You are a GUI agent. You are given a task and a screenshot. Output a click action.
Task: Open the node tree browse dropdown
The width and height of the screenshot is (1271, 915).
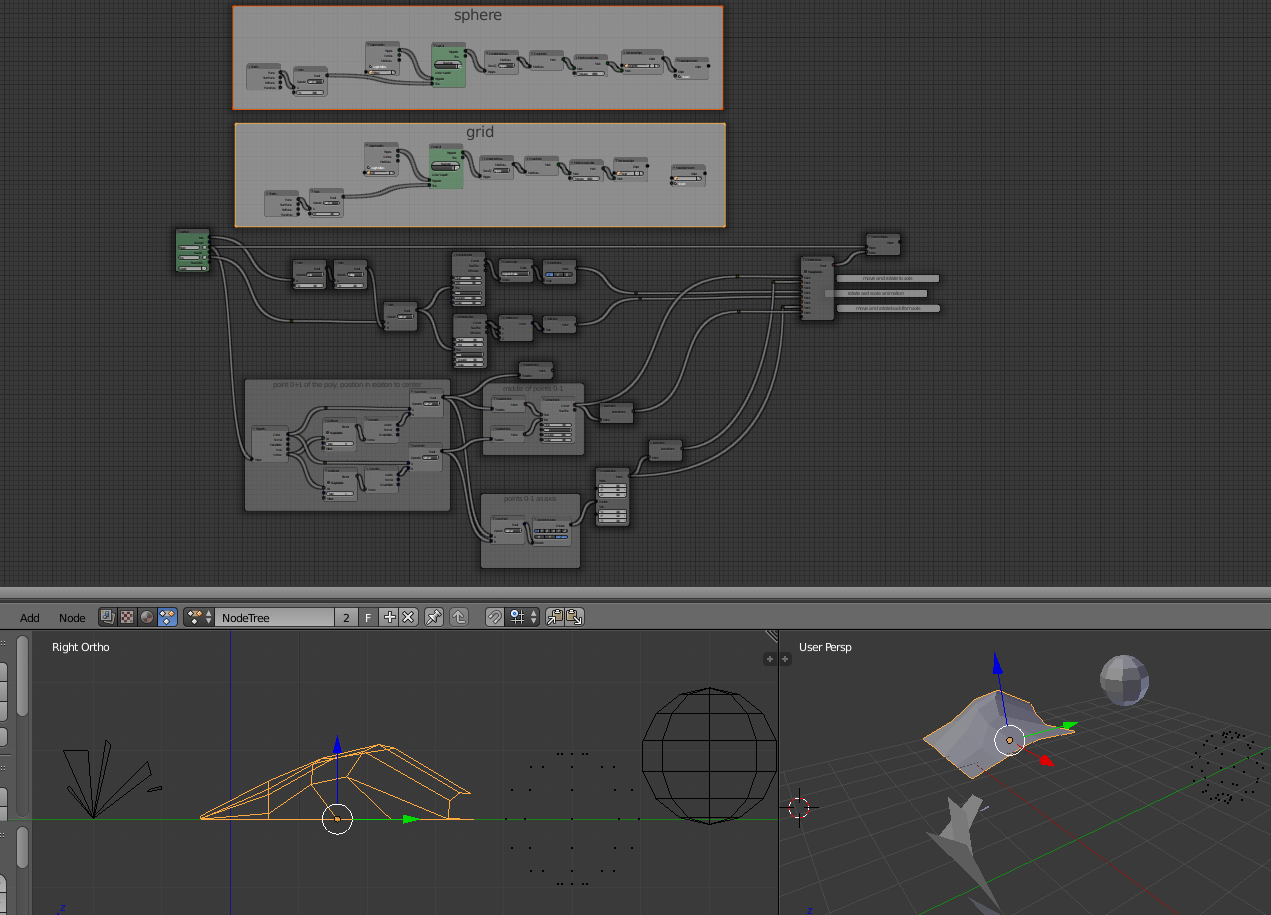point(198,617)
